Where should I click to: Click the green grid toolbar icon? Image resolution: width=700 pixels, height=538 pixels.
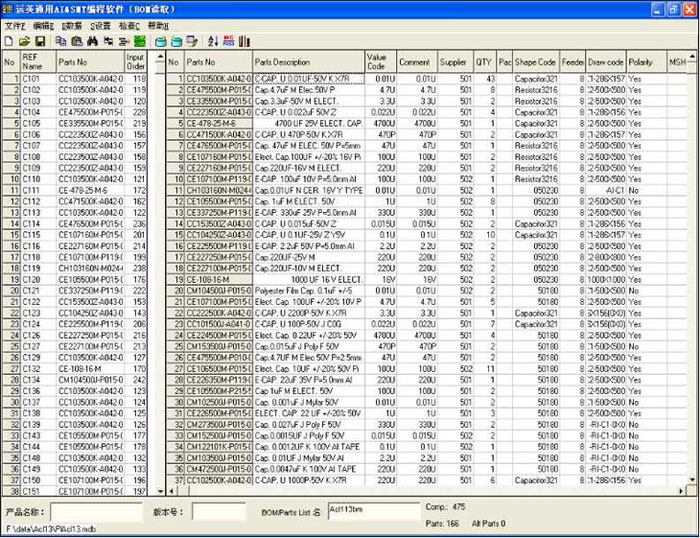(140, 41)
